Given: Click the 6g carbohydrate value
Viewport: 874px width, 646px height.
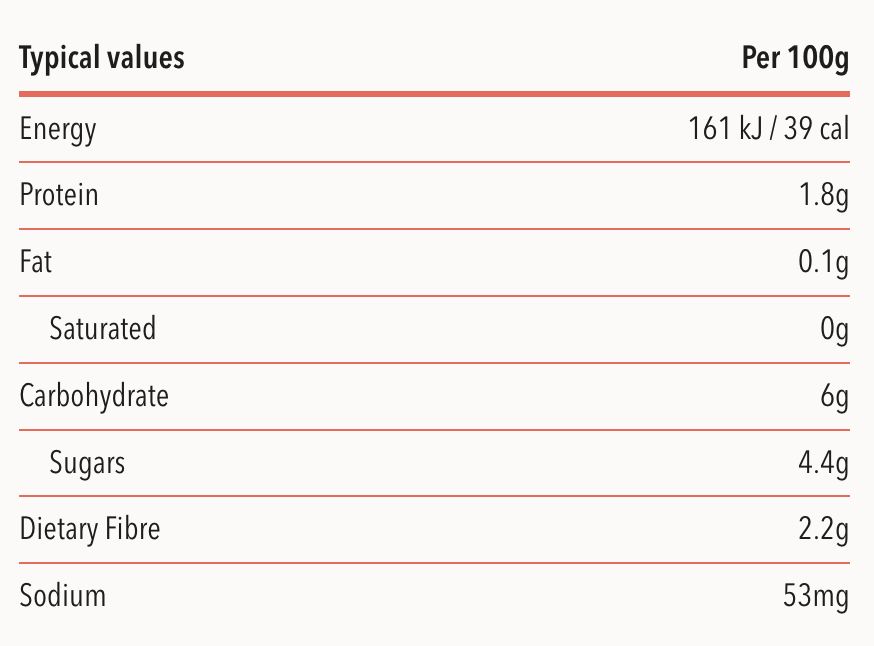Looking at the screenshot, I should (x=834, y=396).
